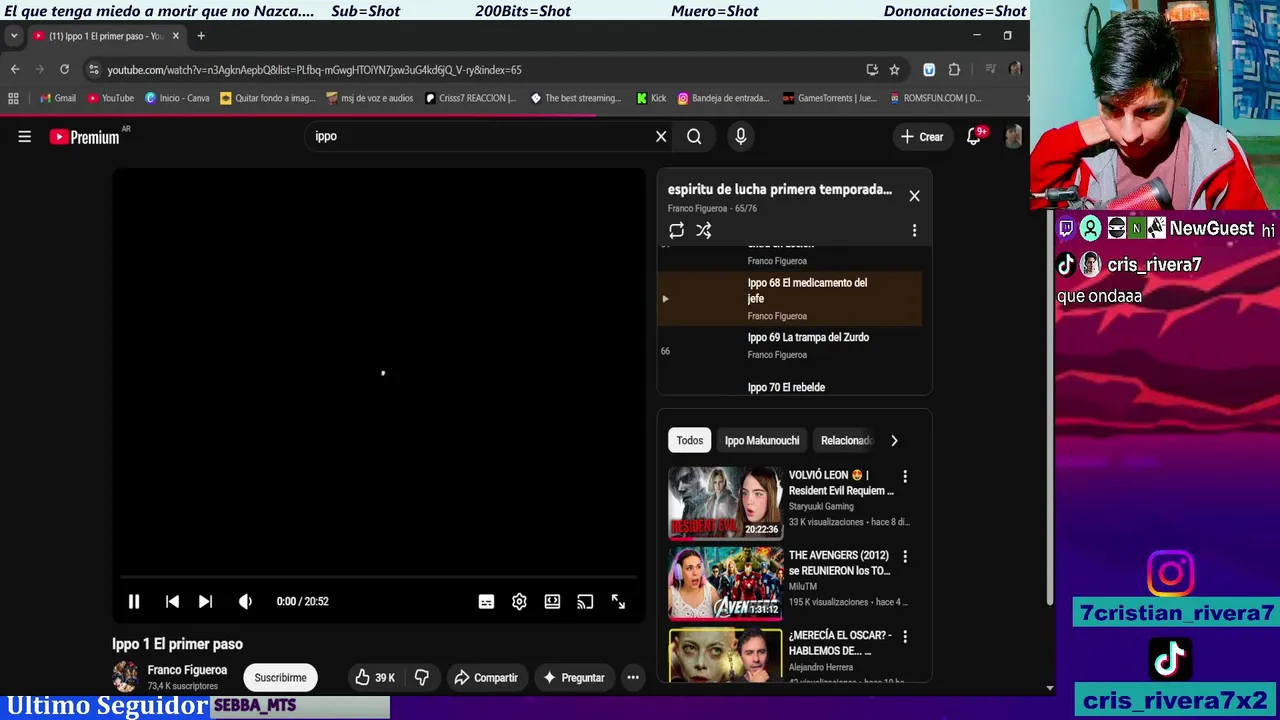The width and height of the screenshot is (1280, 720).
Task: Open options for ¿MERECÍA EL OSCAR? video
Action: click(x=905, y=636)
